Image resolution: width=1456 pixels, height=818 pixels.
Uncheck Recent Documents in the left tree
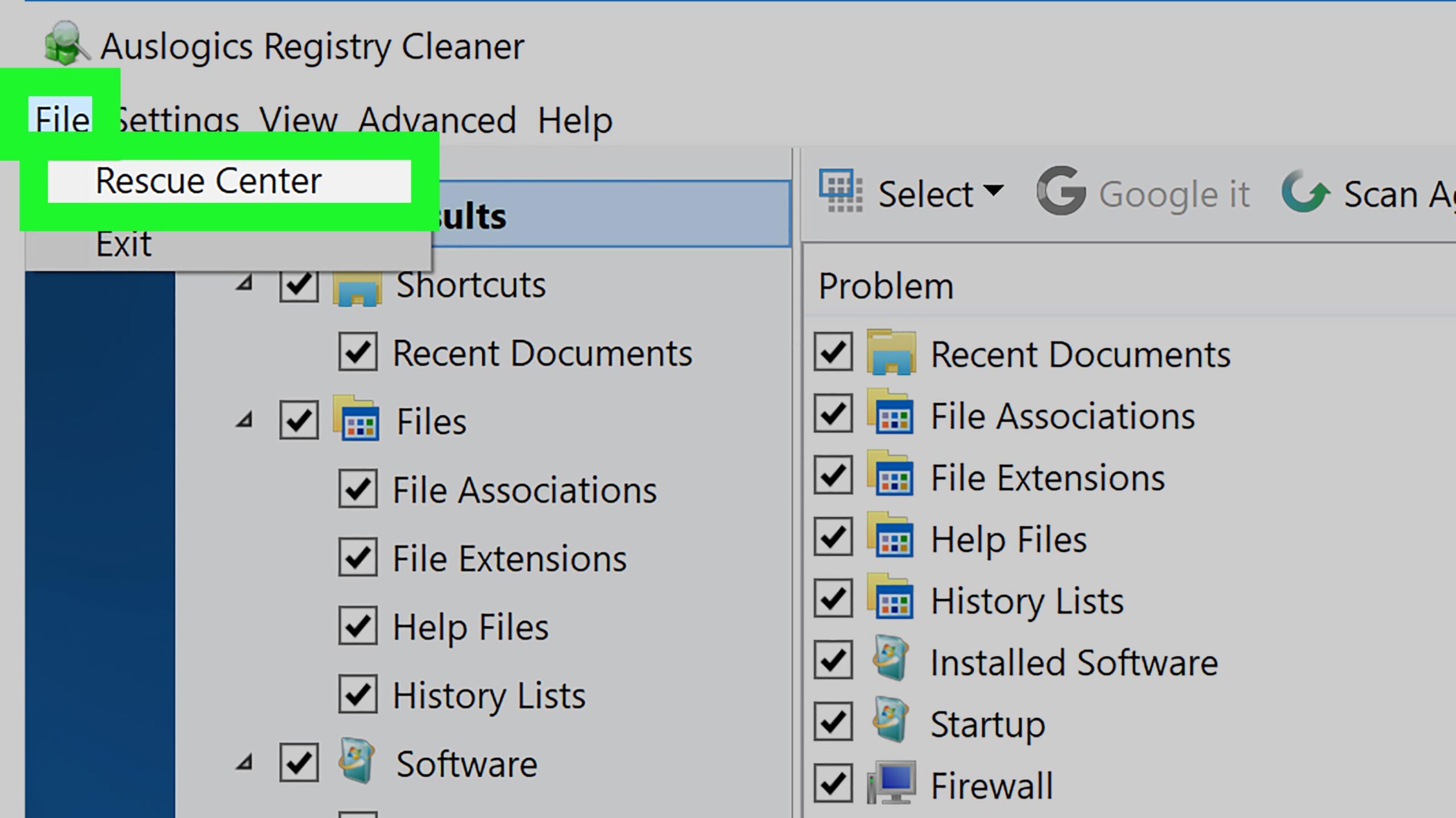coord(358,352)
